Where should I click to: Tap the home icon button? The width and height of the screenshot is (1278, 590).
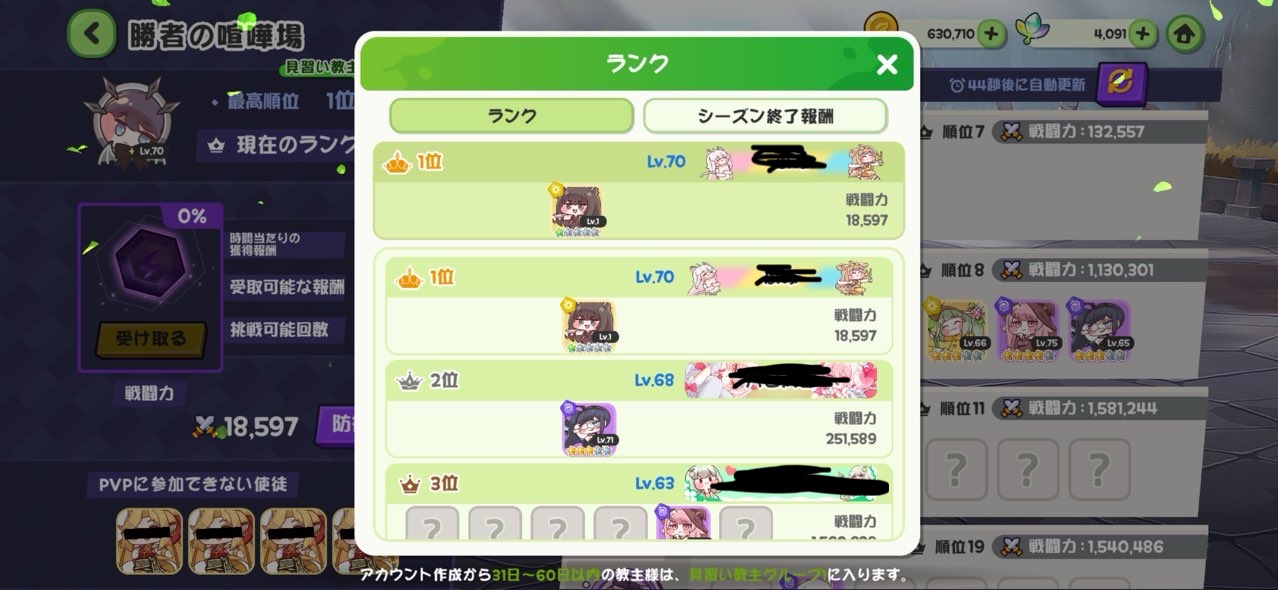pyautogui.click(x=1185, y=33)
